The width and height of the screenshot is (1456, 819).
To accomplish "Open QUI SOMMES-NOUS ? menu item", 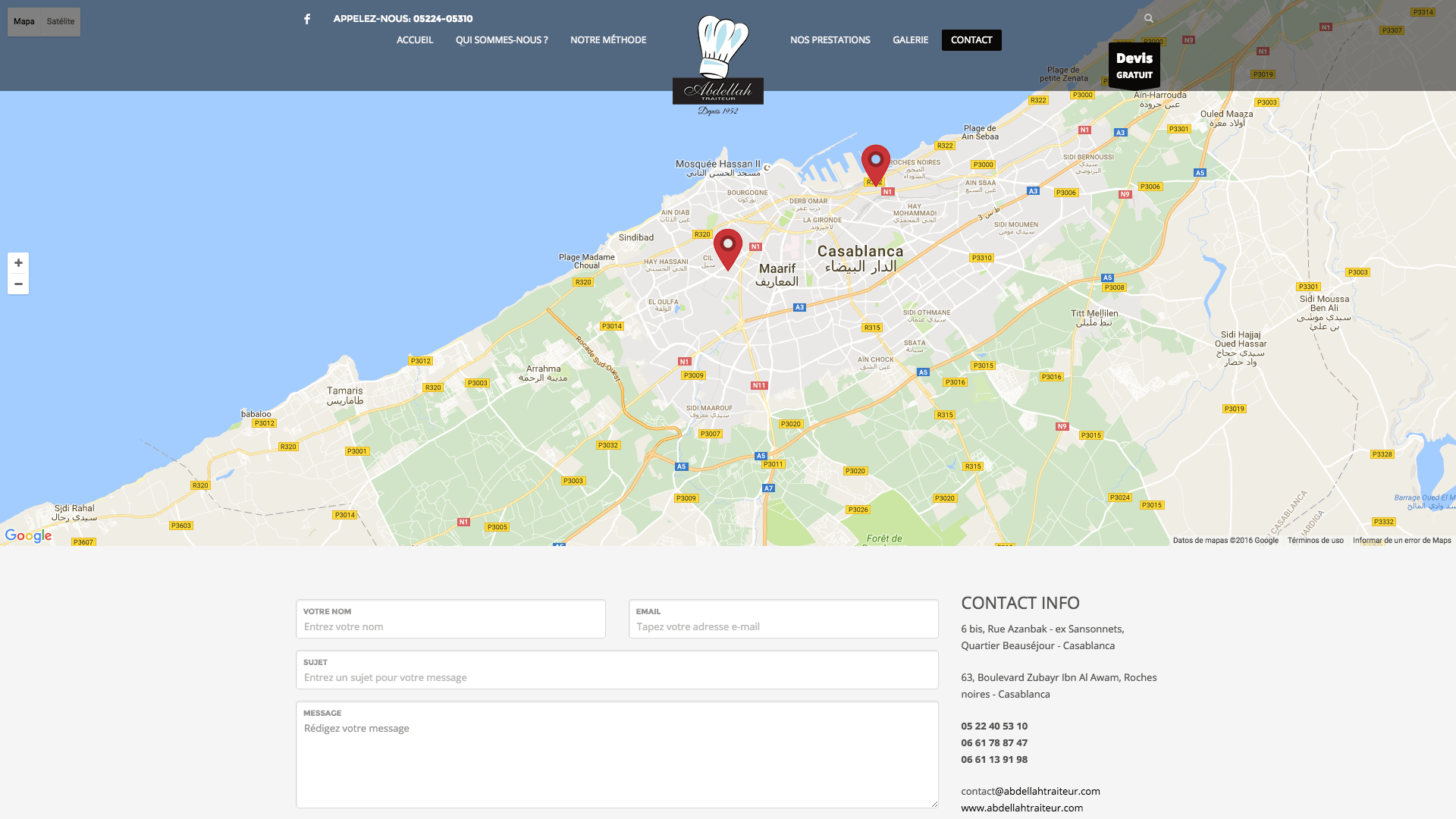I will pyautogui.click(x=501, y=40).
